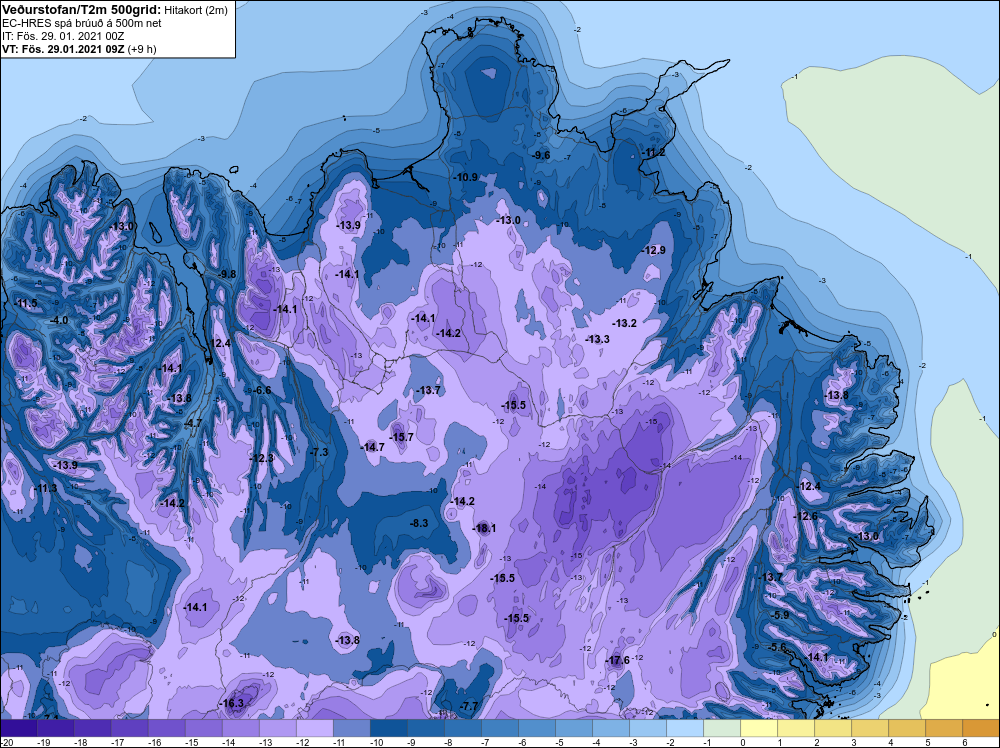
Task: Click the valid time 'VT: Fös. 29.01.2021 09Z' line
Action: coord(63,49)
